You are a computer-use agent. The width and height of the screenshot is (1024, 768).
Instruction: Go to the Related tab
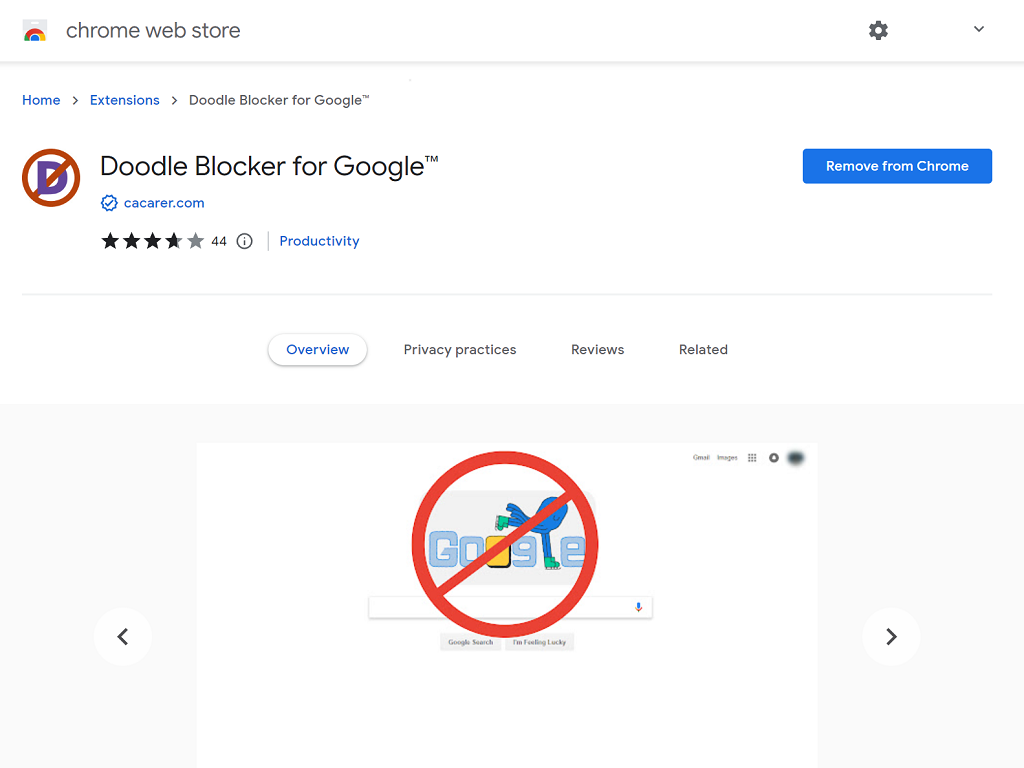coord(703,350)
